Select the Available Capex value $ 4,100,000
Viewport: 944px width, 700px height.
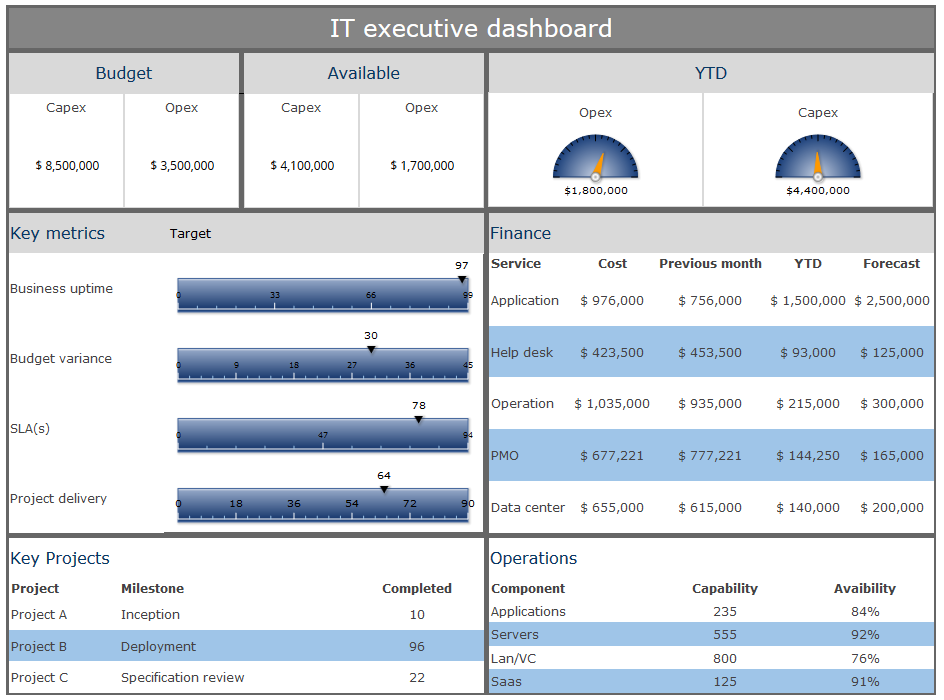(302, 166)
